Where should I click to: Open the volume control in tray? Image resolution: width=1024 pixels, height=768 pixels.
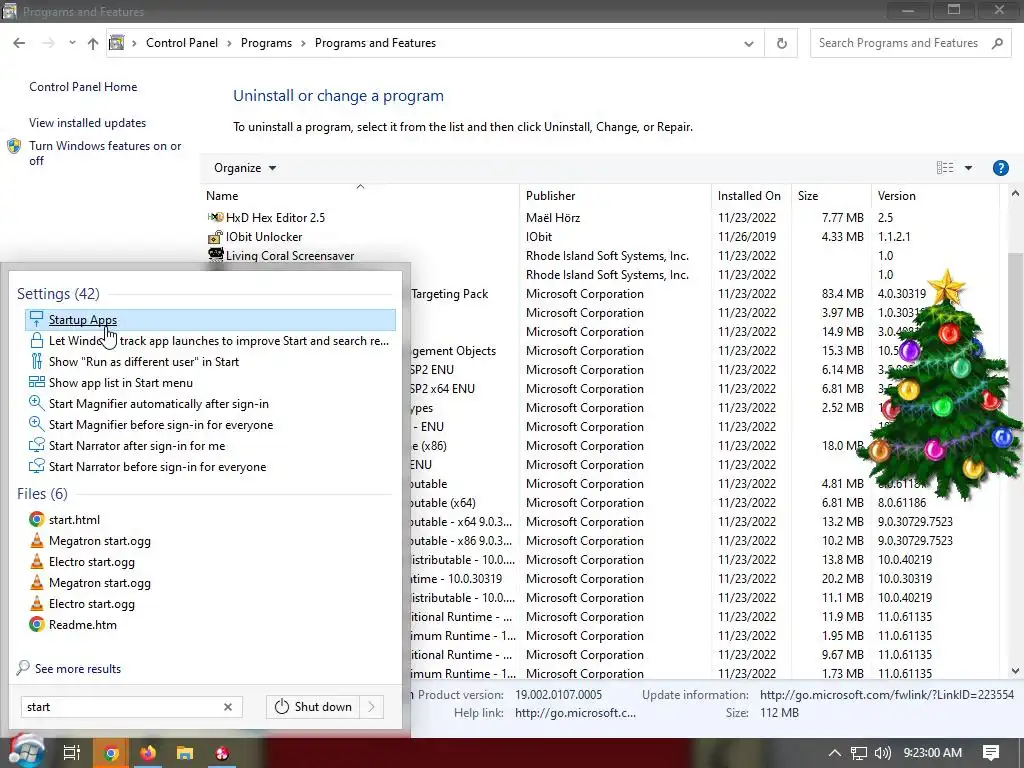point(883,753)
